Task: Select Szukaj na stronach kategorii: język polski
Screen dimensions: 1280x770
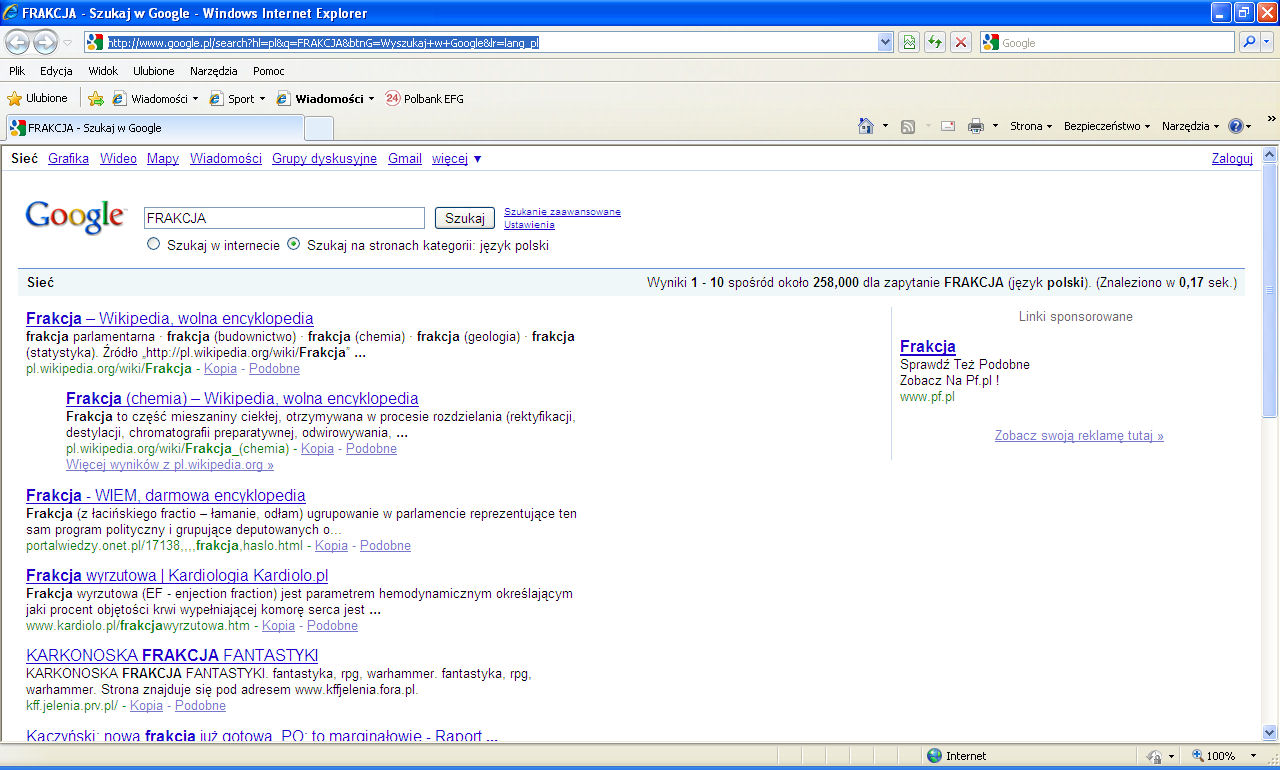Action: [293, 244]
